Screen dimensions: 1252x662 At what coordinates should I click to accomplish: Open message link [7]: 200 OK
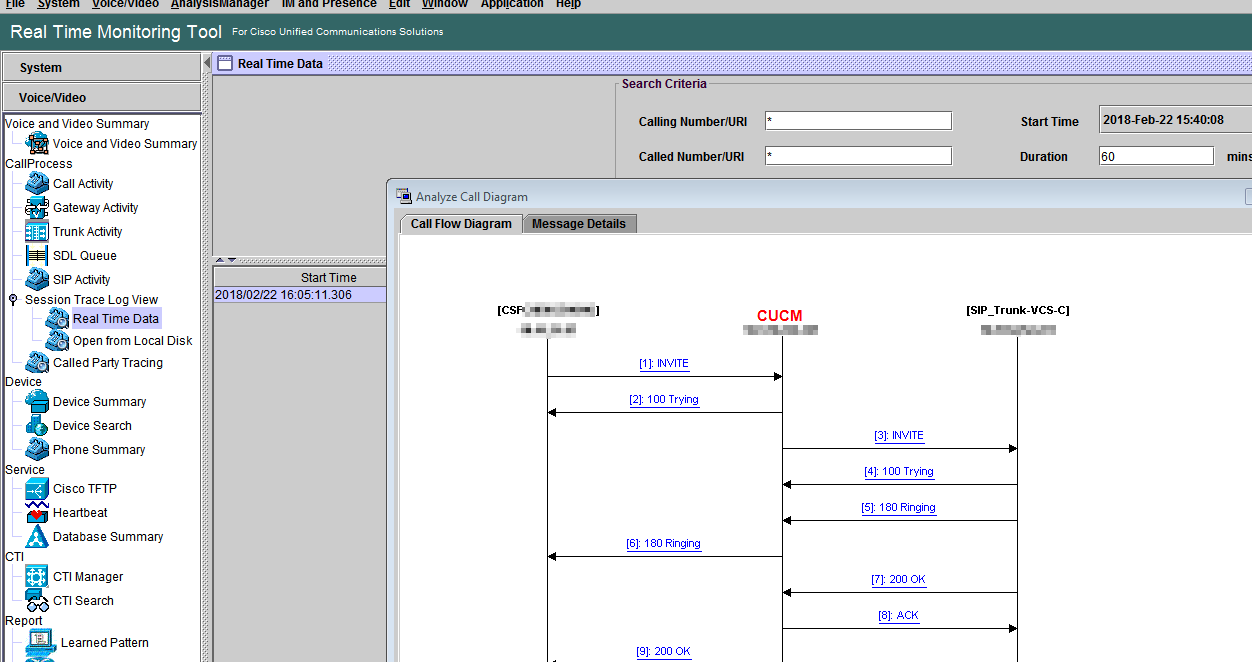pos(899,580)
